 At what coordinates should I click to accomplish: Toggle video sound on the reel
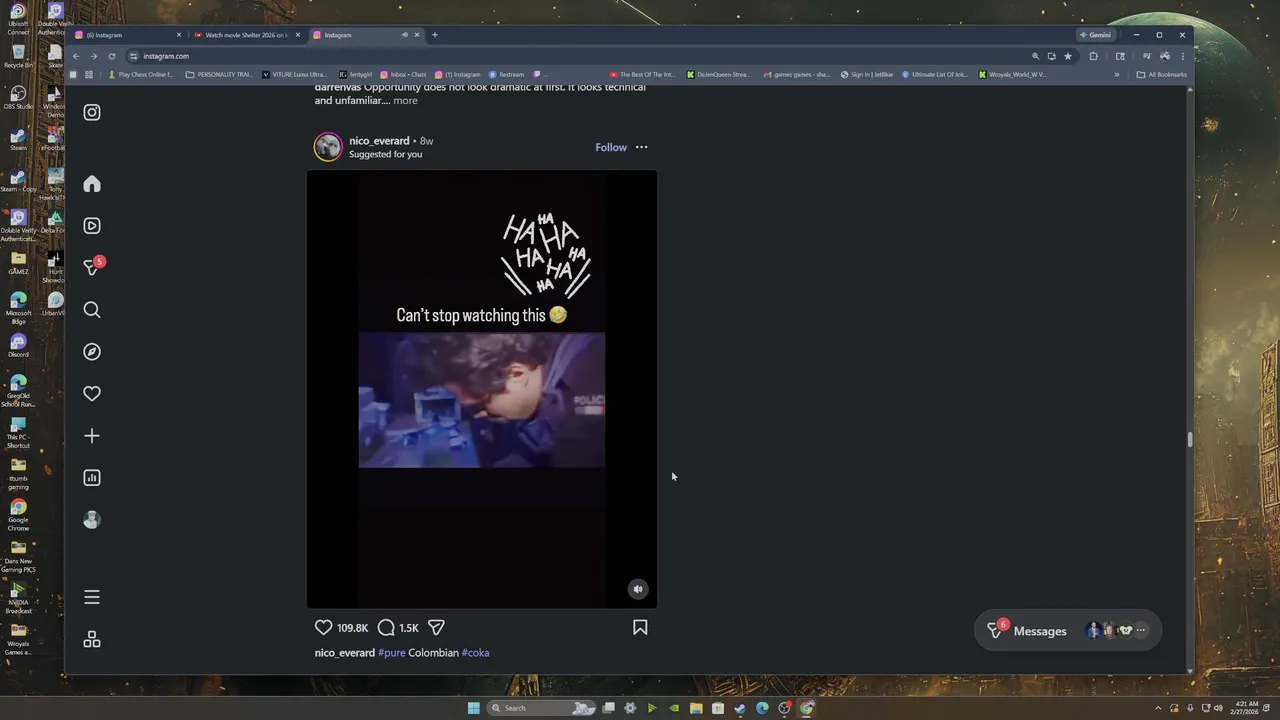point(638,589)
